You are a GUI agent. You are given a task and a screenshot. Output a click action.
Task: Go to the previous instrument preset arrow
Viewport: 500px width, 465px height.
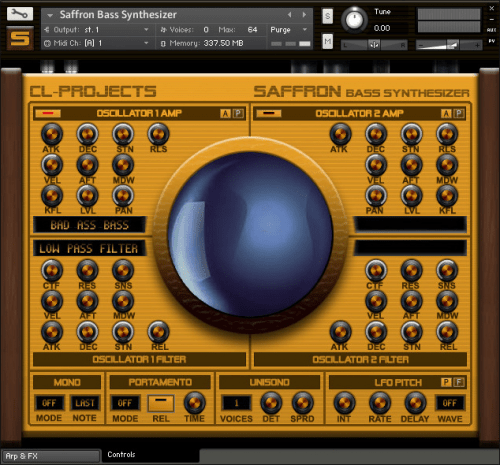289,15
